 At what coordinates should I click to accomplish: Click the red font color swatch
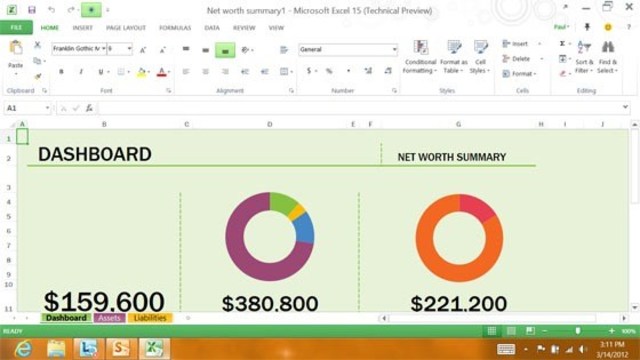click(x=162, y=72)
